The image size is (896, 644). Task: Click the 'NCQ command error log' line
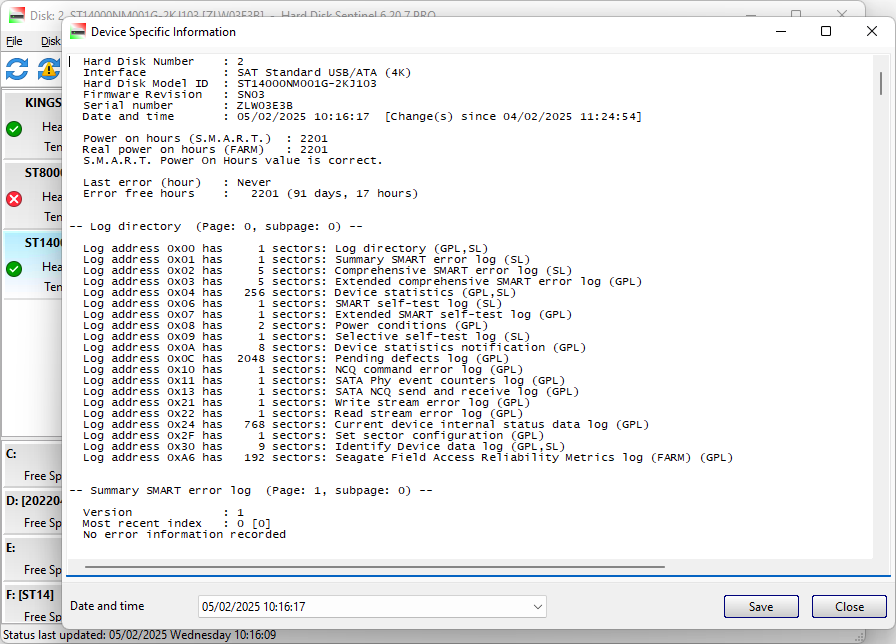[x=303, y=370]
